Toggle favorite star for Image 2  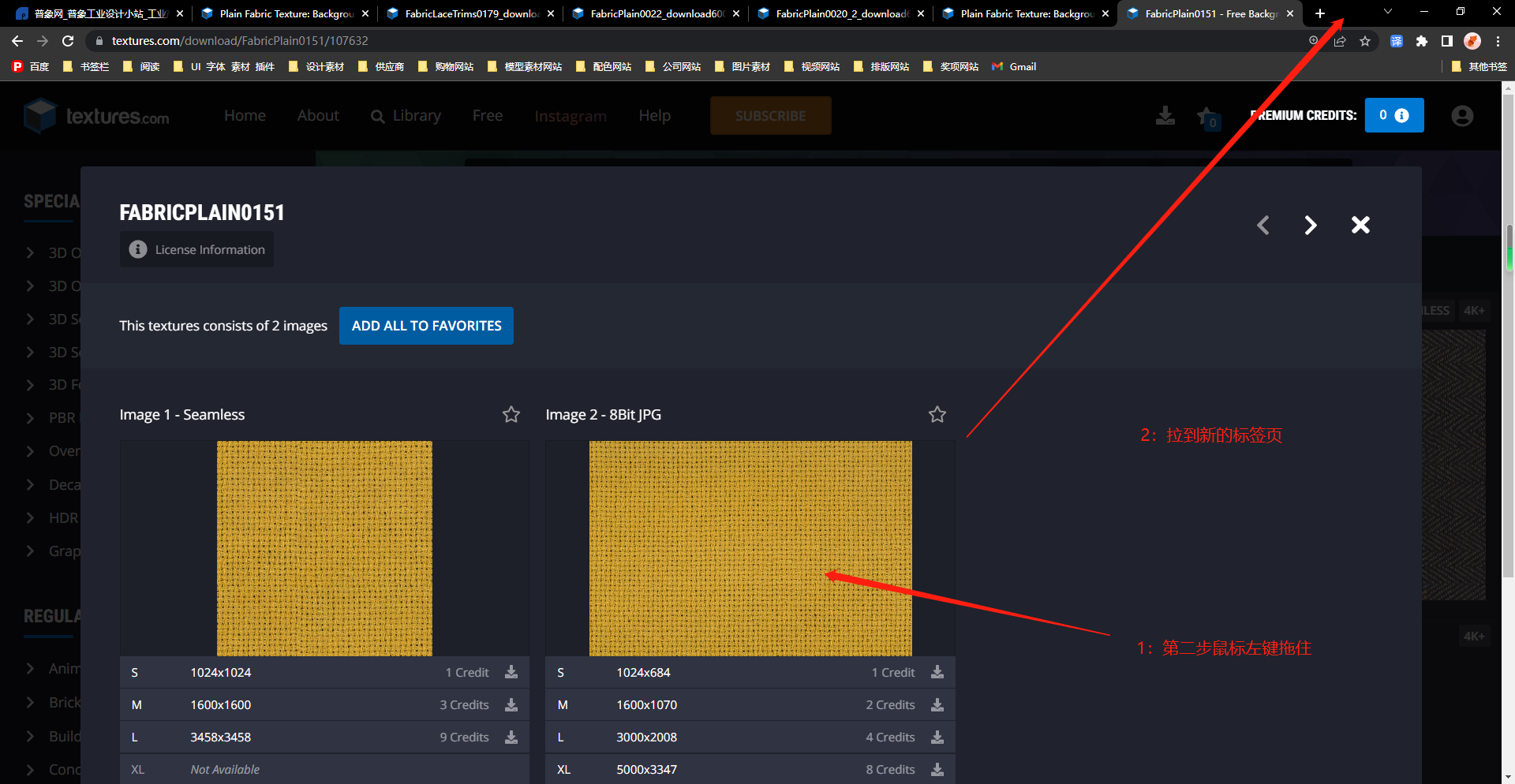[937, 414]
